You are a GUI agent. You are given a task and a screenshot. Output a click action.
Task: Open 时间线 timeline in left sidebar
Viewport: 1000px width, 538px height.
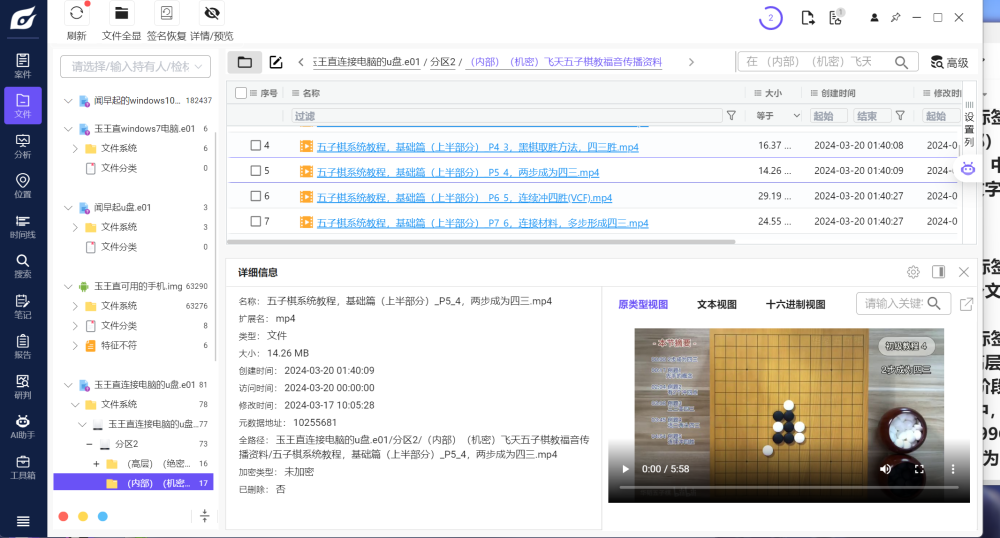[x=22, y=226]
